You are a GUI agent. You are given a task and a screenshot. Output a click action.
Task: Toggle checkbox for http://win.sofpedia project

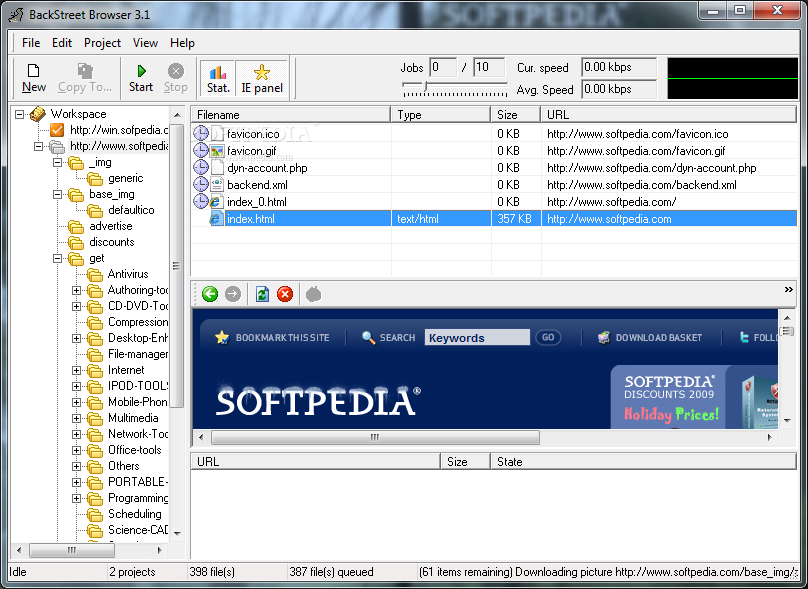click(x=57, y=130)
